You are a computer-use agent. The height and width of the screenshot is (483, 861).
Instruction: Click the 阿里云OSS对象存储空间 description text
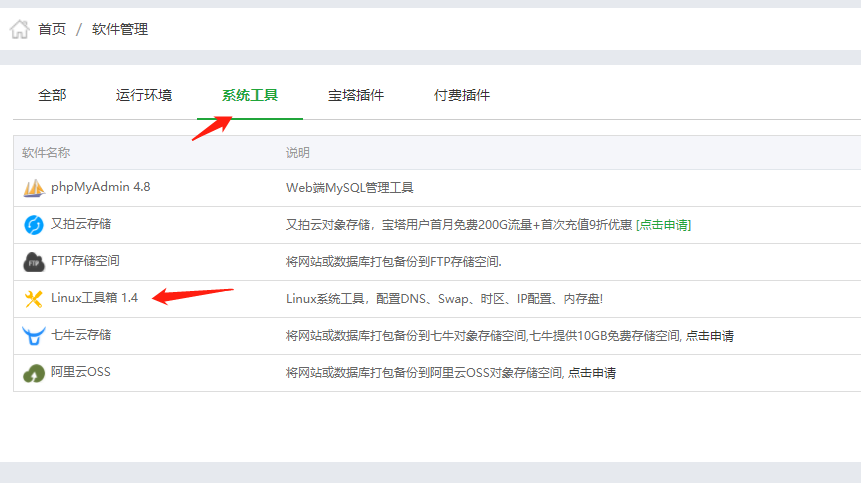424,373
